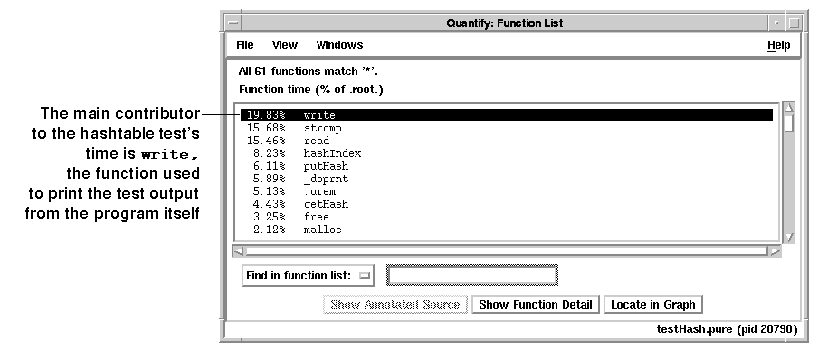Select the write function row
The image size is (832, 360).
pyautogui.click(x=507, y=115)
